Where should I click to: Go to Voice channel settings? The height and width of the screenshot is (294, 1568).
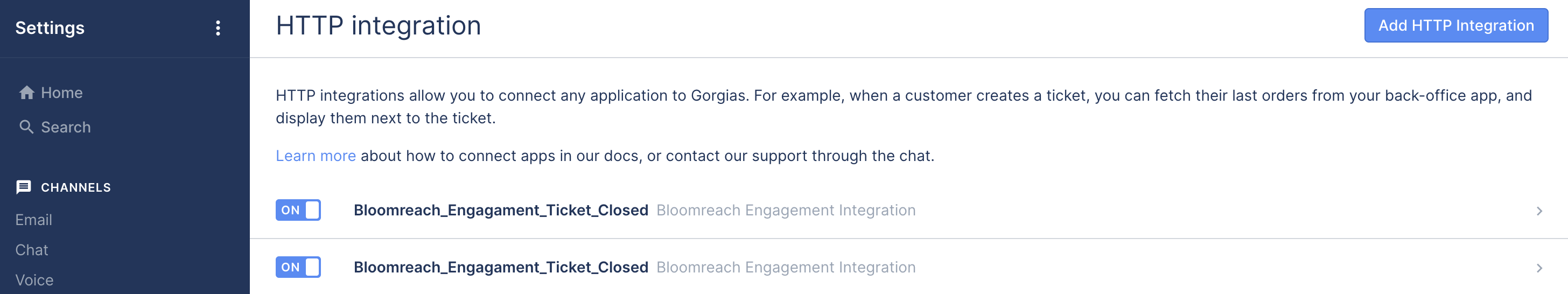point(34,280)
